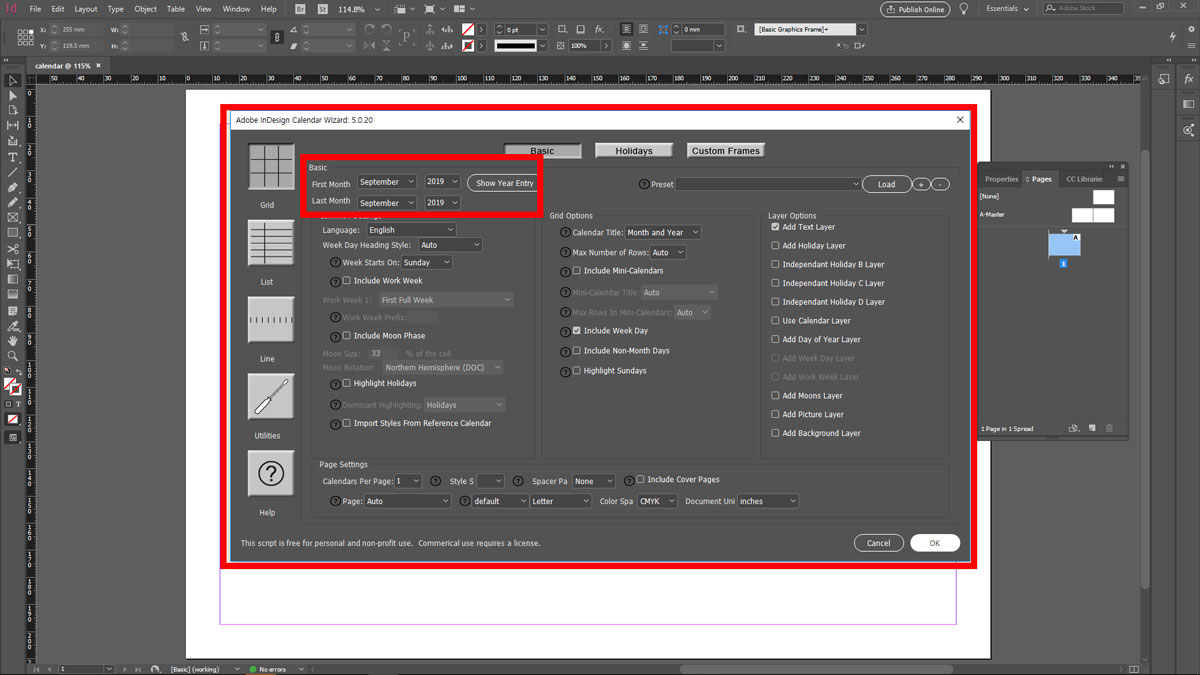Expand the Calendar Title dropdown
This screenshot has height=675, width=1200.
click(x=663, y=233)
